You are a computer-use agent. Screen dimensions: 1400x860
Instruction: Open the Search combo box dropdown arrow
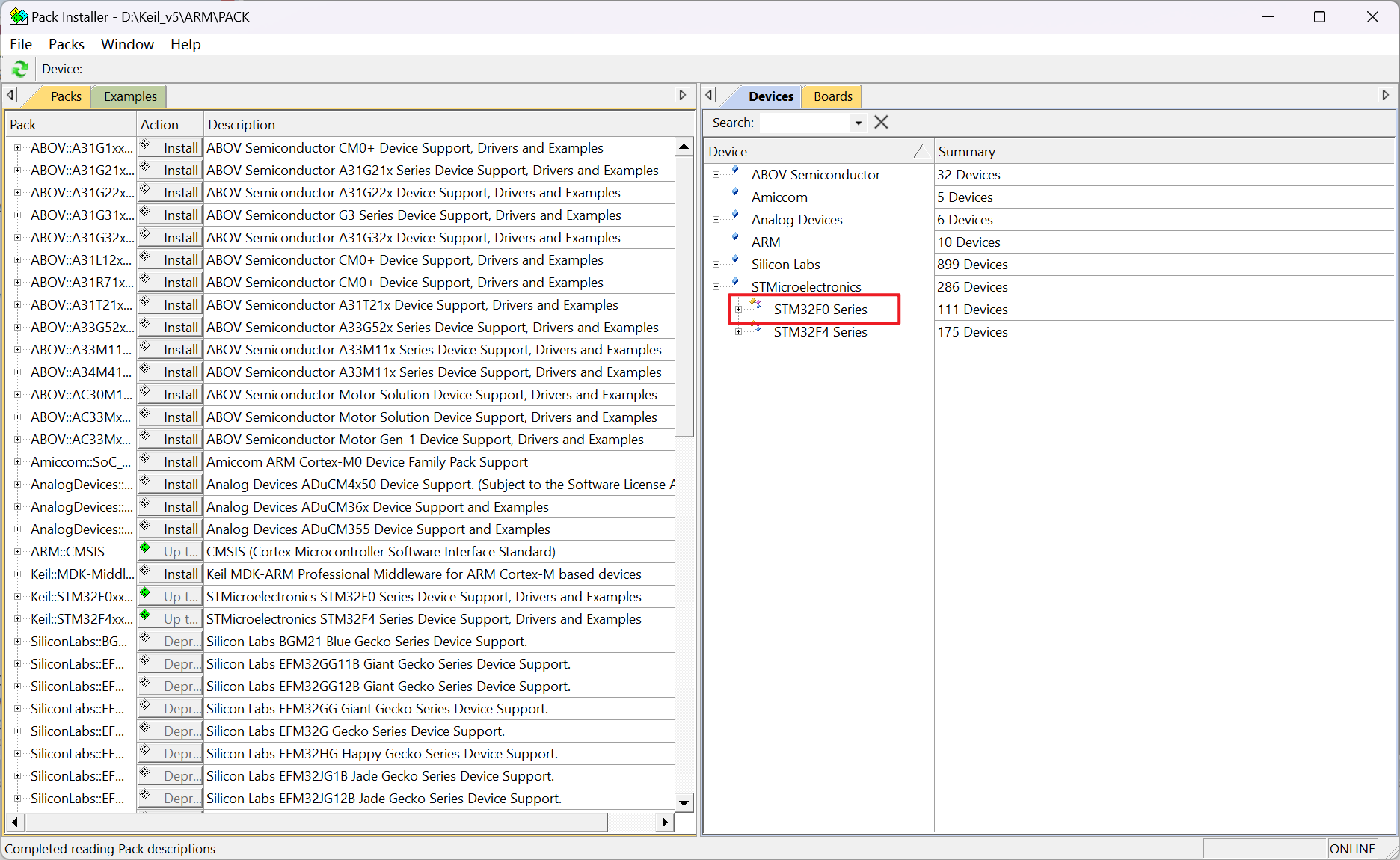(x=858, y=123)
